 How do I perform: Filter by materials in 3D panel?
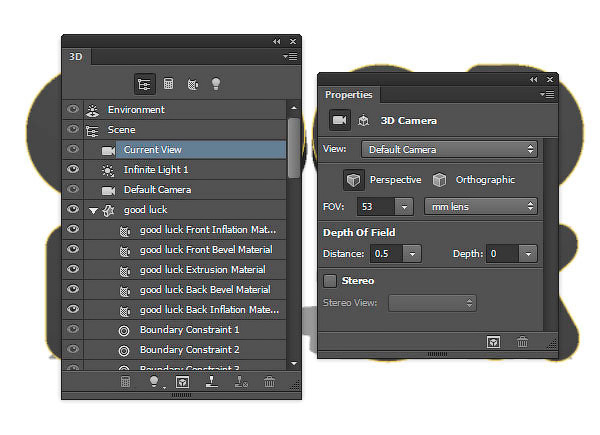tap(192, 84)
